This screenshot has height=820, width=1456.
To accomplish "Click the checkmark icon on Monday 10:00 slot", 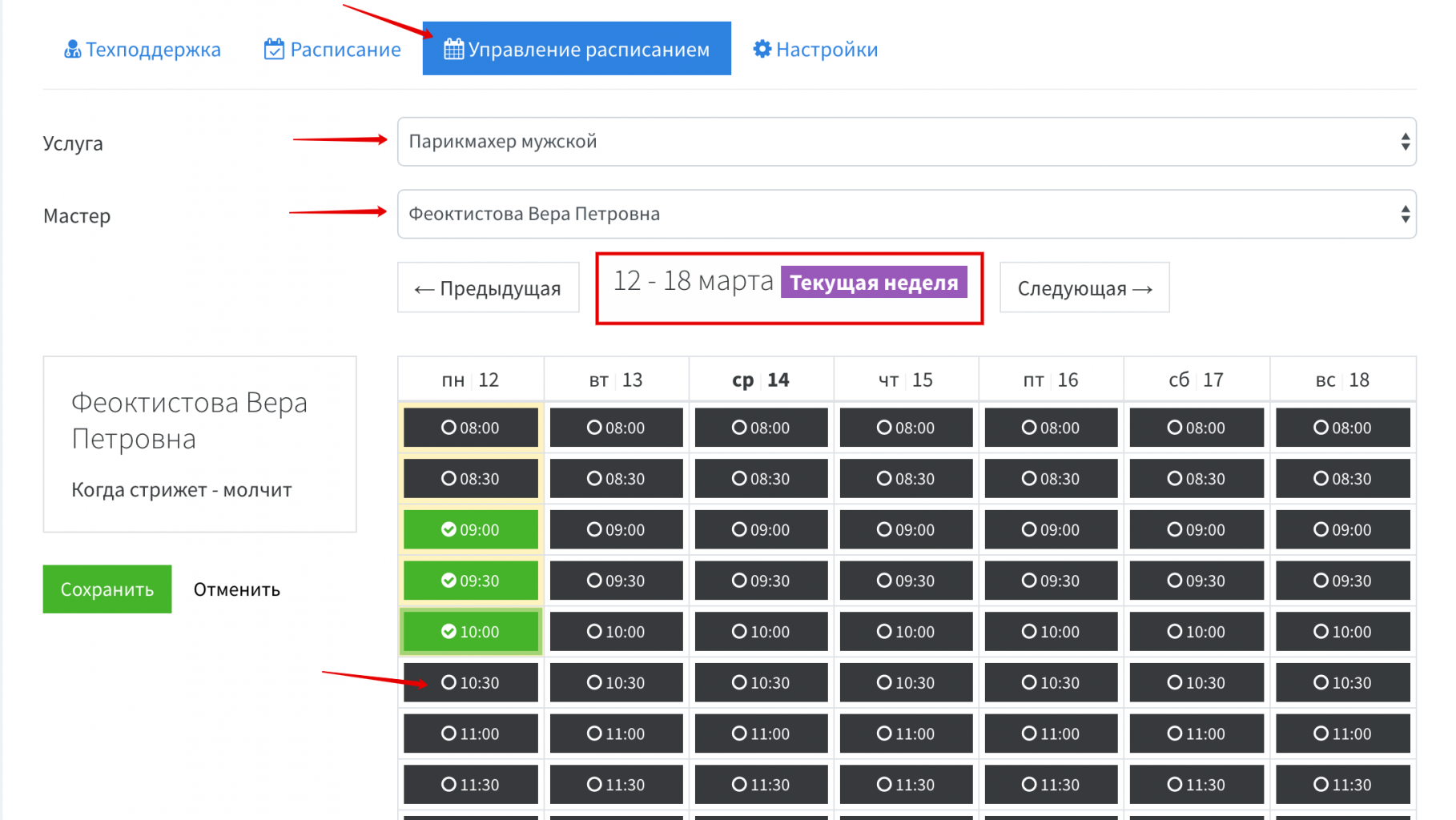I will click(x=448, y=632).
